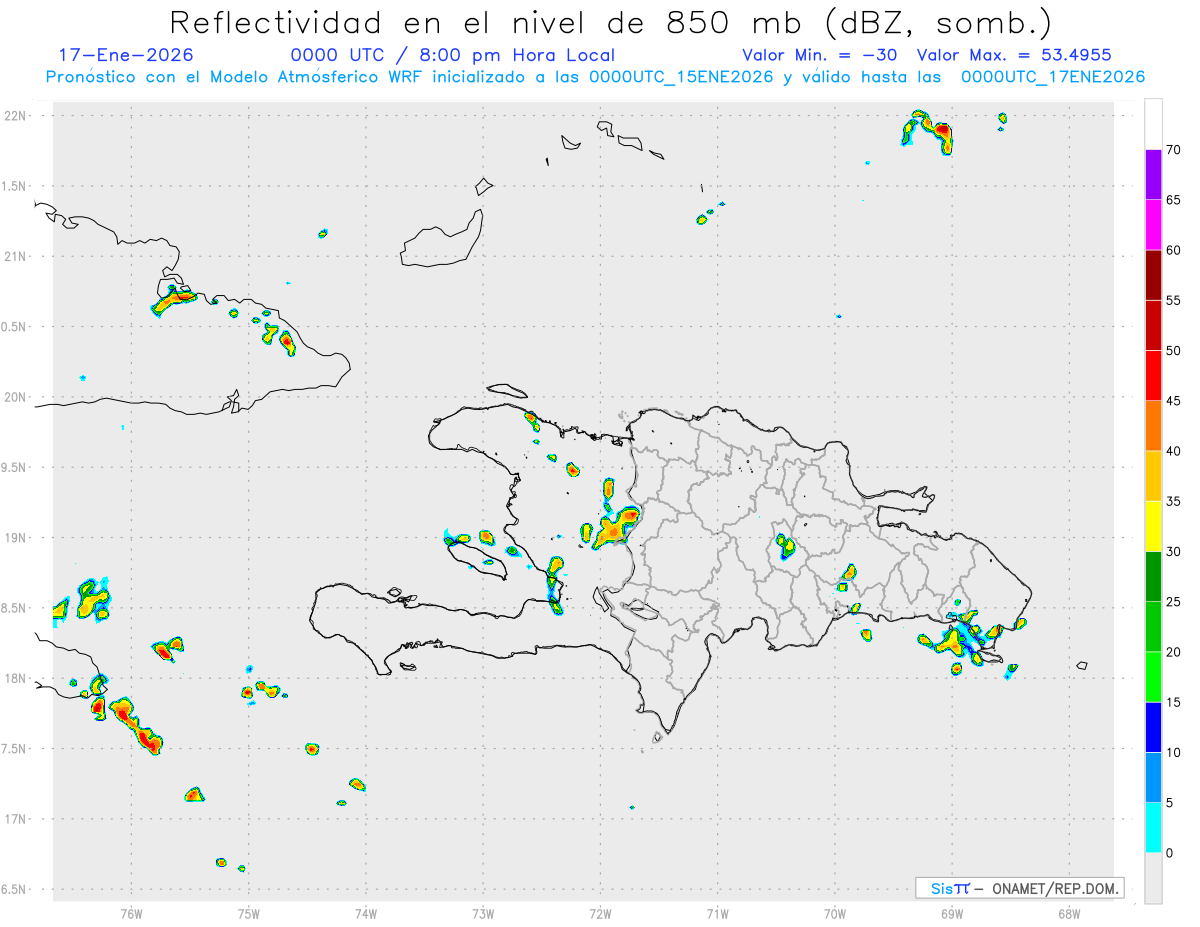The image size is (1200, 927).
Task: Click the amber 35-40 dBZ legend band
Action: (1153, 476)
